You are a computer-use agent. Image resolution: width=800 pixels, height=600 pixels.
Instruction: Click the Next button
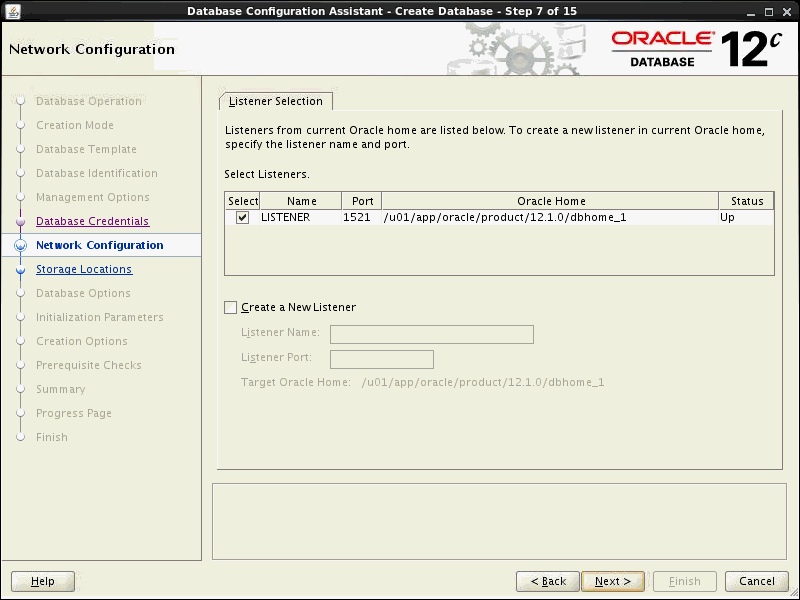click(613, 581)
